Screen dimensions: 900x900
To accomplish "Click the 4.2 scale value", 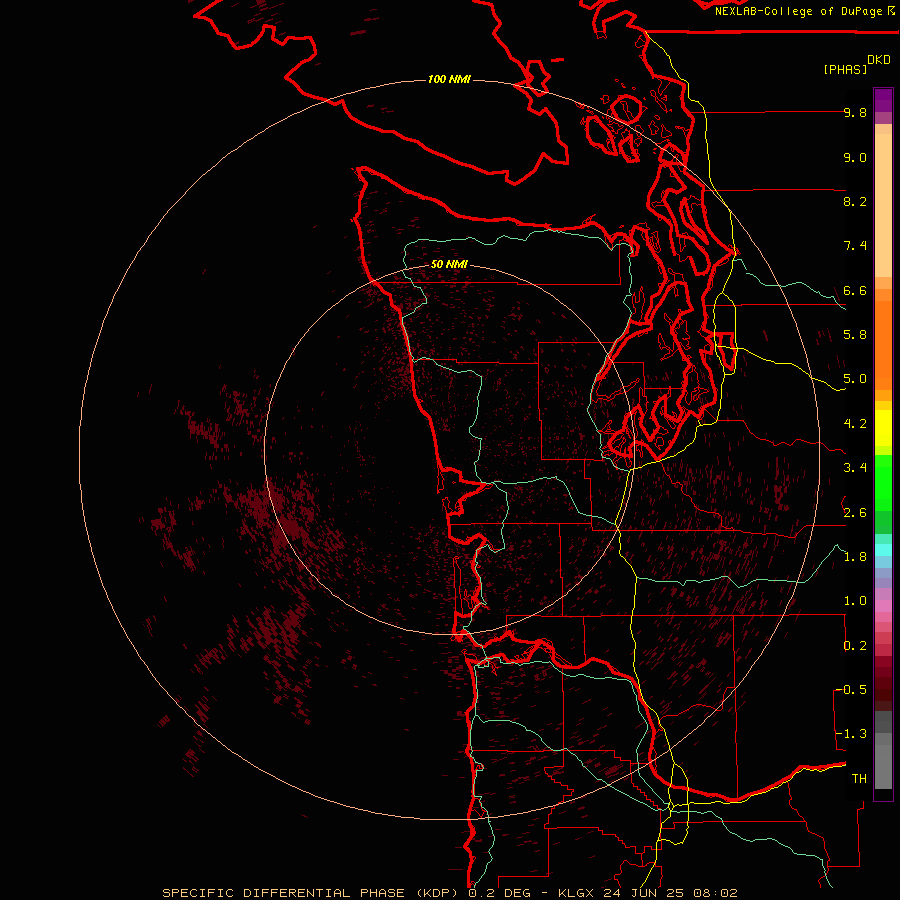I will [x=855, y=424].
